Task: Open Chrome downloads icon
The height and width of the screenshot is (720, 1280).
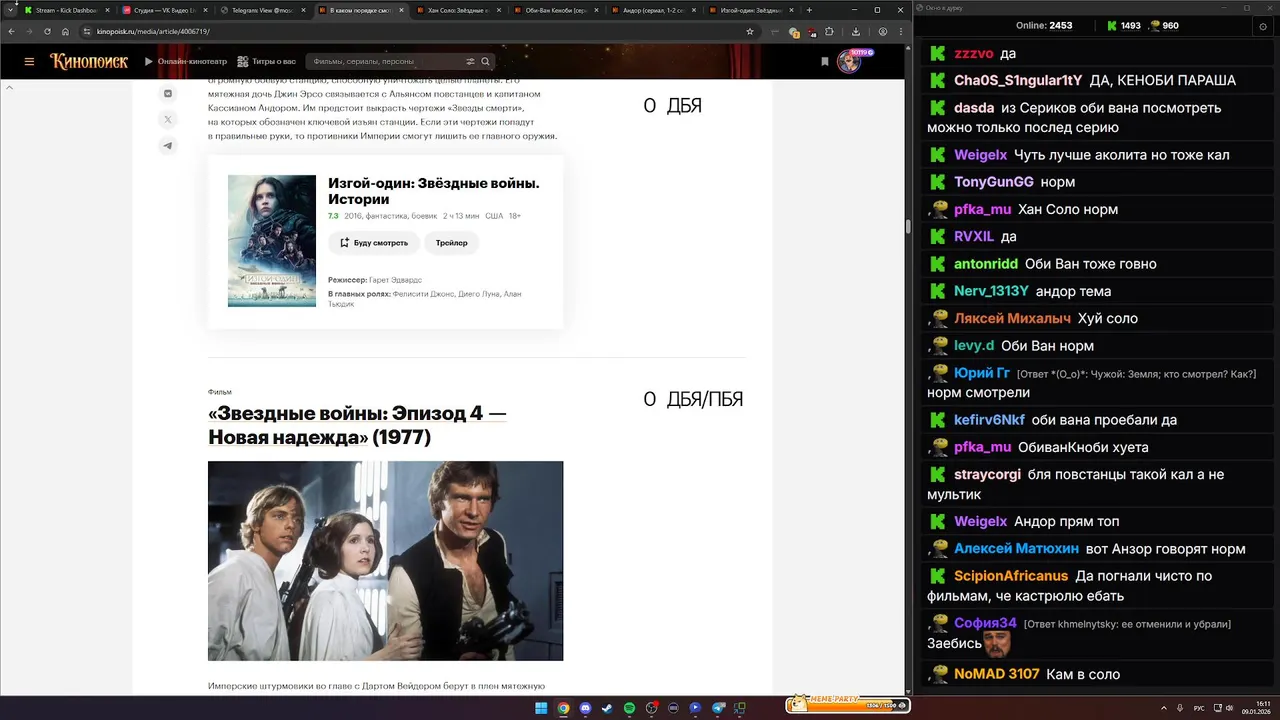Action: pos(856,31)
